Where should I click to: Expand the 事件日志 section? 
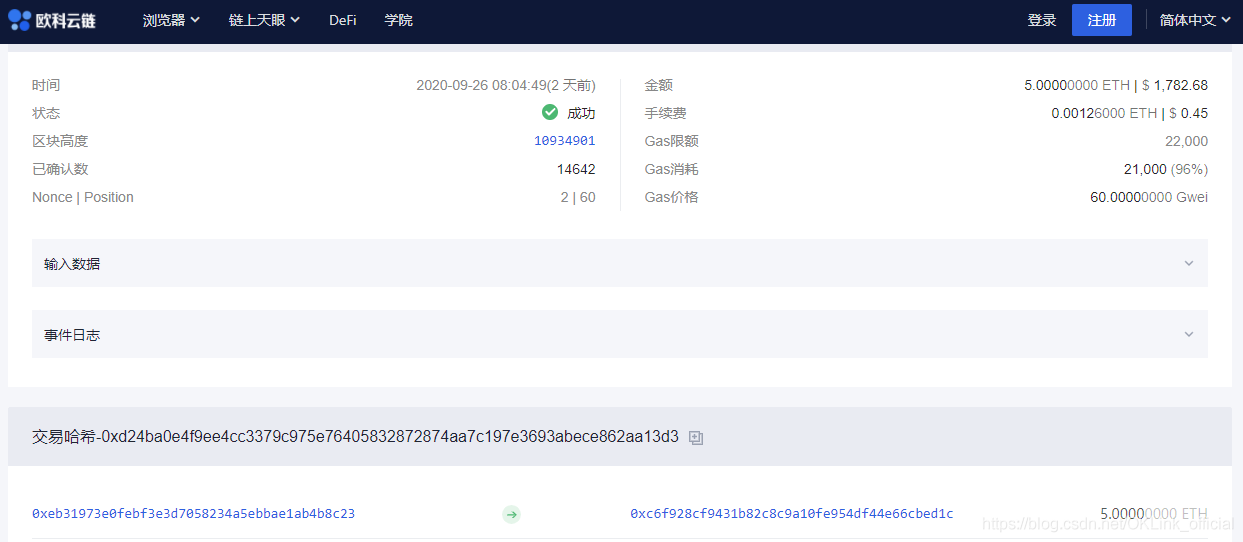click(620, 334)
